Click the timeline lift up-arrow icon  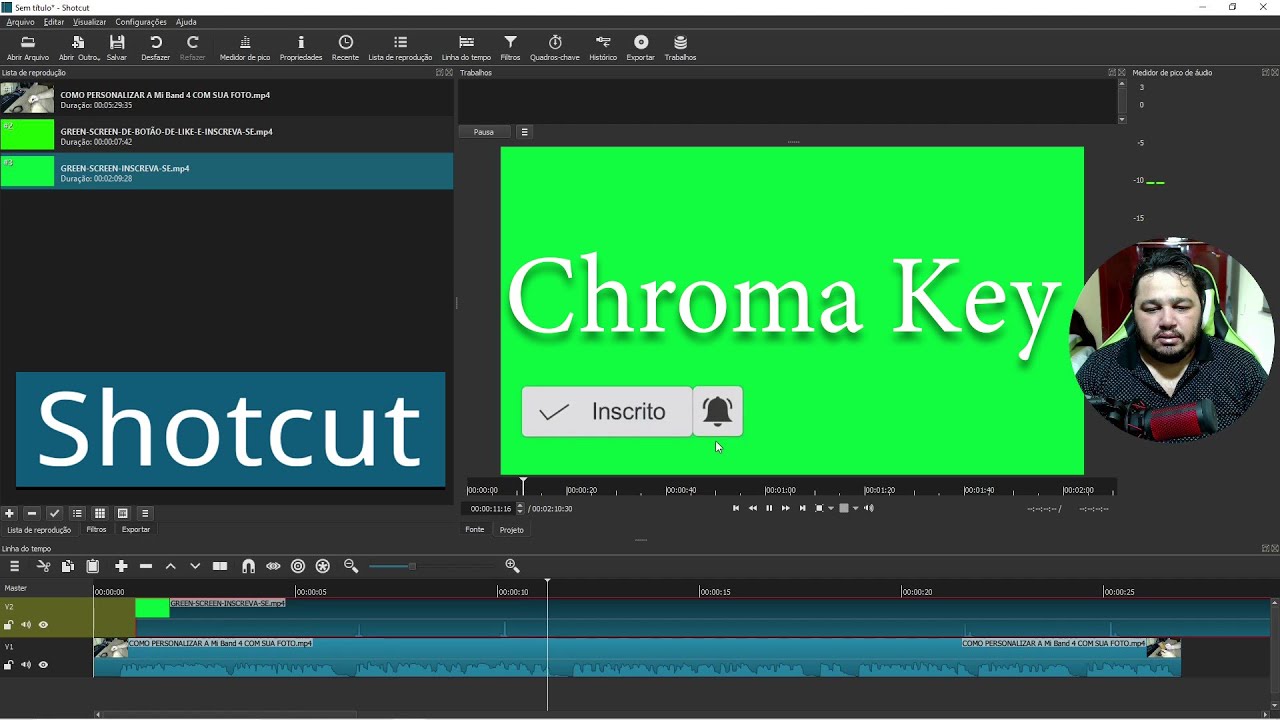pos(170,566)
